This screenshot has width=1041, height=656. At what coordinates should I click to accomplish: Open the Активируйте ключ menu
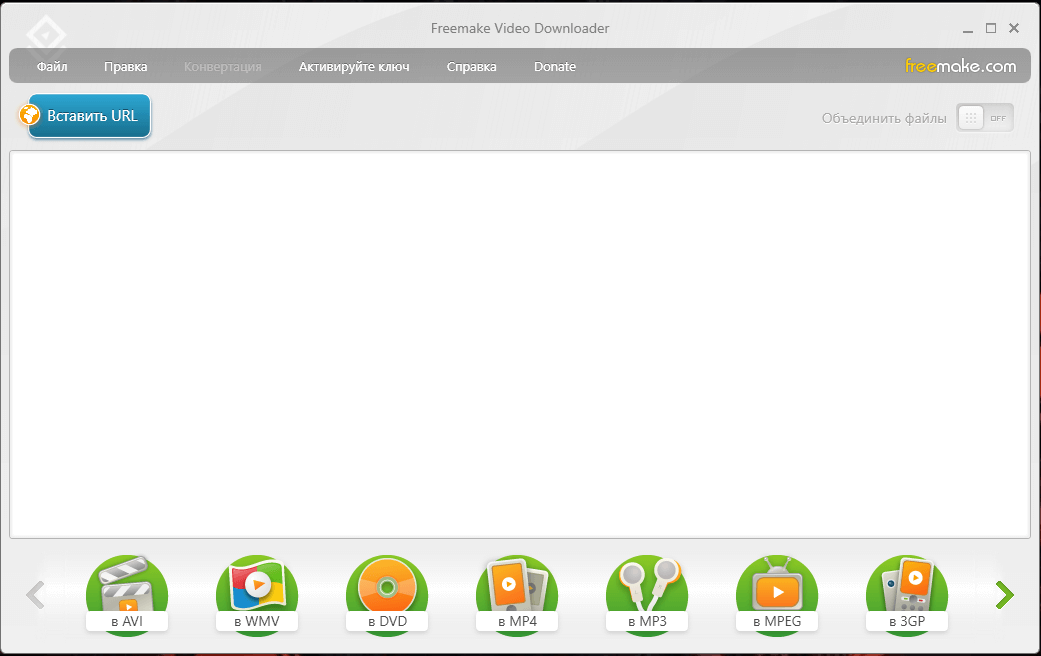click(x=354, y=66)
